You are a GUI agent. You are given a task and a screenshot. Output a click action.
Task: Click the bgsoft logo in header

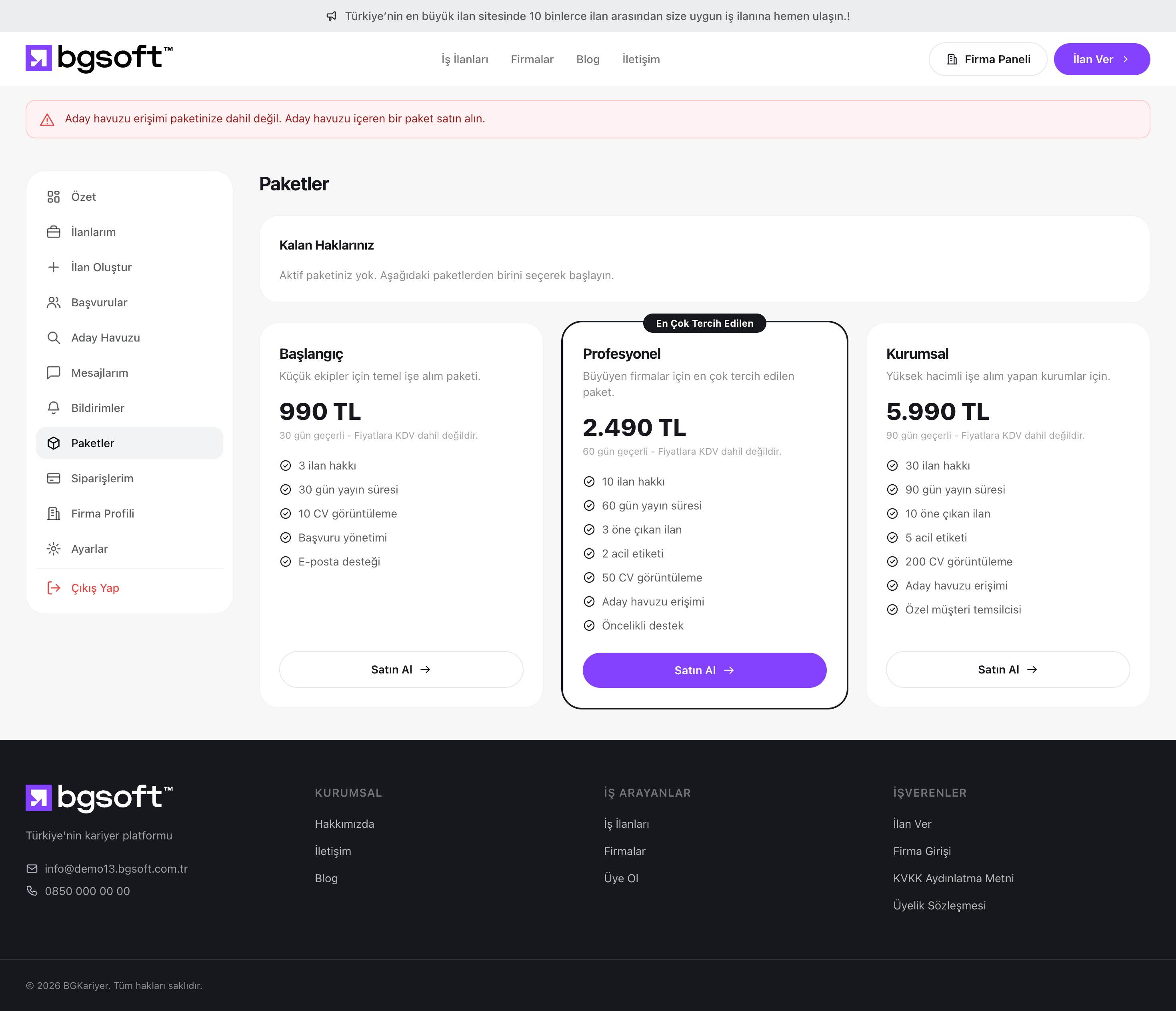pos(99,58)
